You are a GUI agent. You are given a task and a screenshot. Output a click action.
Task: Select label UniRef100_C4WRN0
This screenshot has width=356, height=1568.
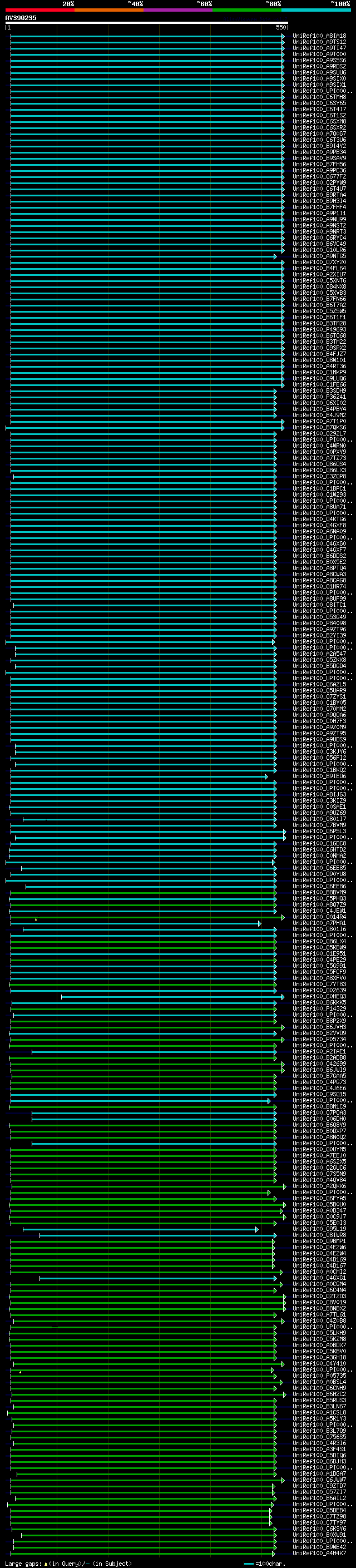point(319,446)
